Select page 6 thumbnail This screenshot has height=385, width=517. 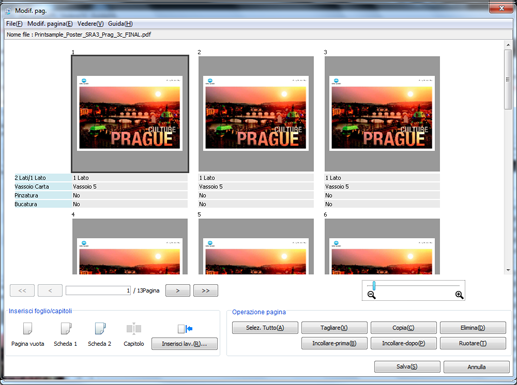382,247
